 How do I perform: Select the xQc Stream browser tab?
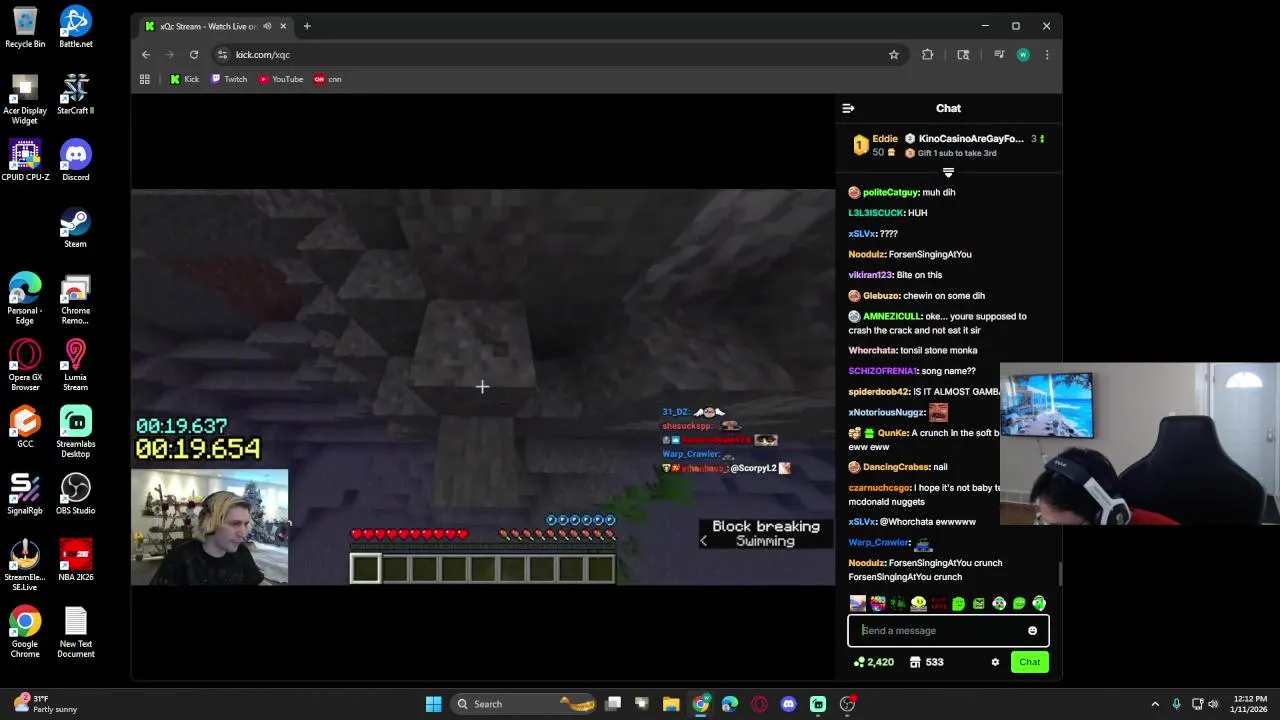point(215,26)
